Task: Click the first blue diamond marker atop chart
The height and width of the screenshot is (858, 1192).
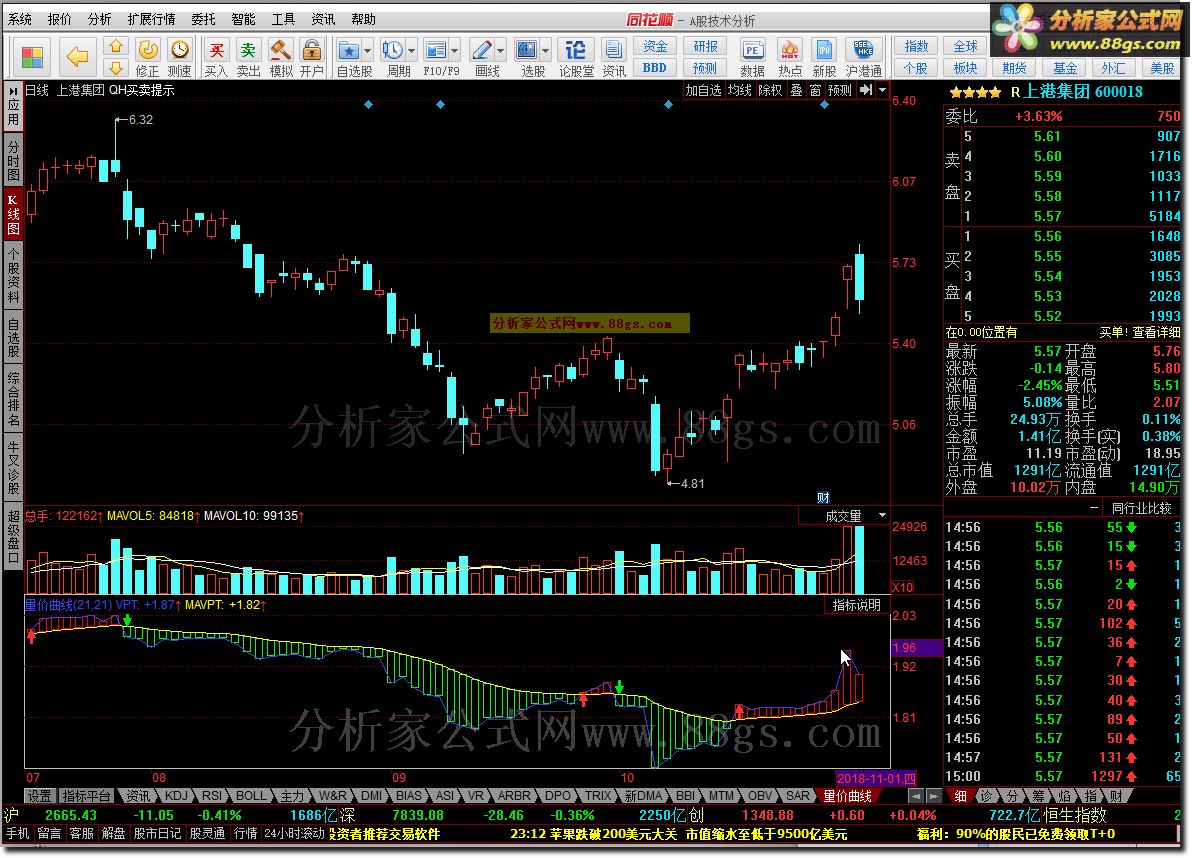Action: [x=369, y=105]
